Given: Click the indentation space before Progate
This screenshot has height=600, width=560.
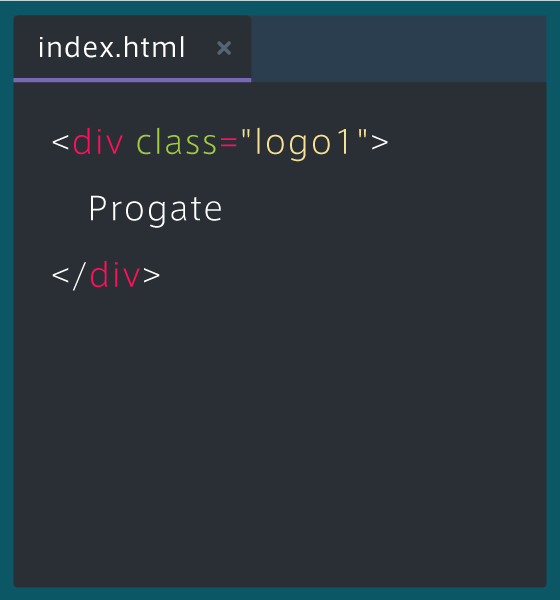Looking at the screenshot, I should (x=70, y=209).
